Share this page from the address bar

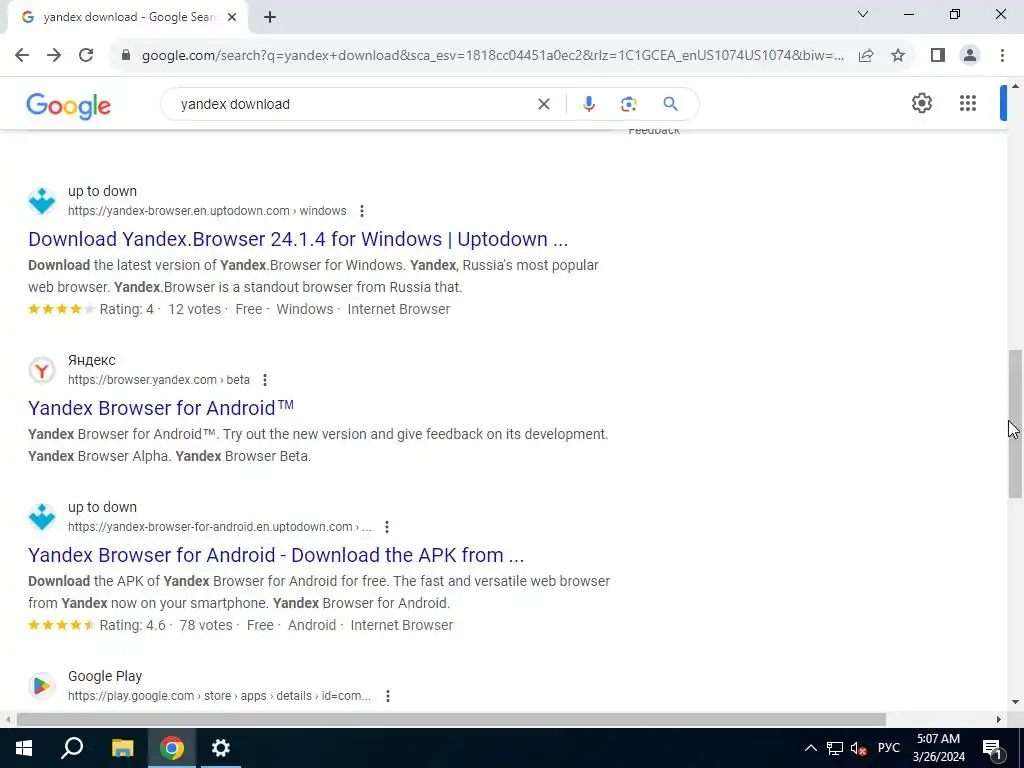866,55
